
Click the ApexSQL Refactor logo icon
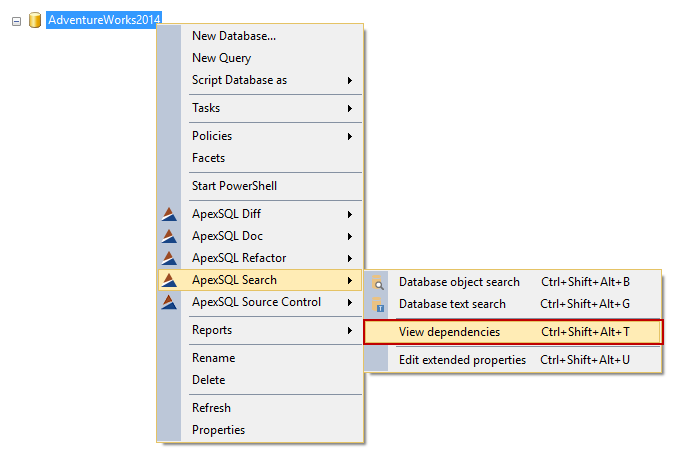pyautogui.click(x=169, y=258)
